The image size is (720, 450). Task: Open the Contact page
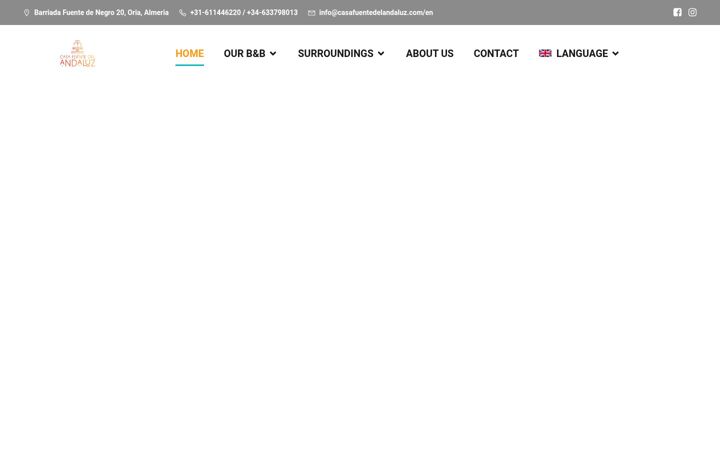pyautogui.click(x=496, y=53)
